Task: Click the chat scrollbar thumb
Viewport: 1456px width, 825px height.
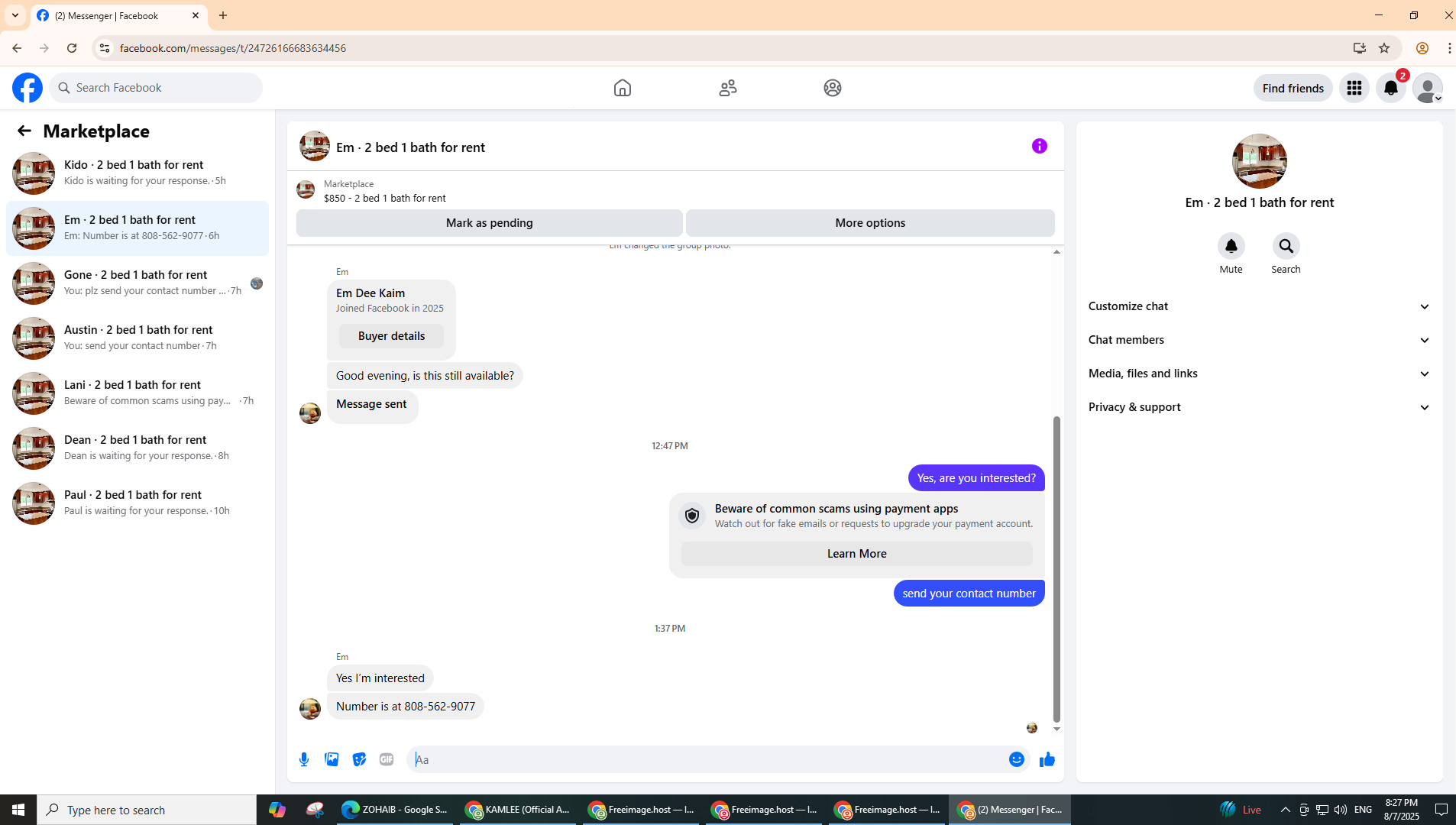Action: click(1056, 569)
